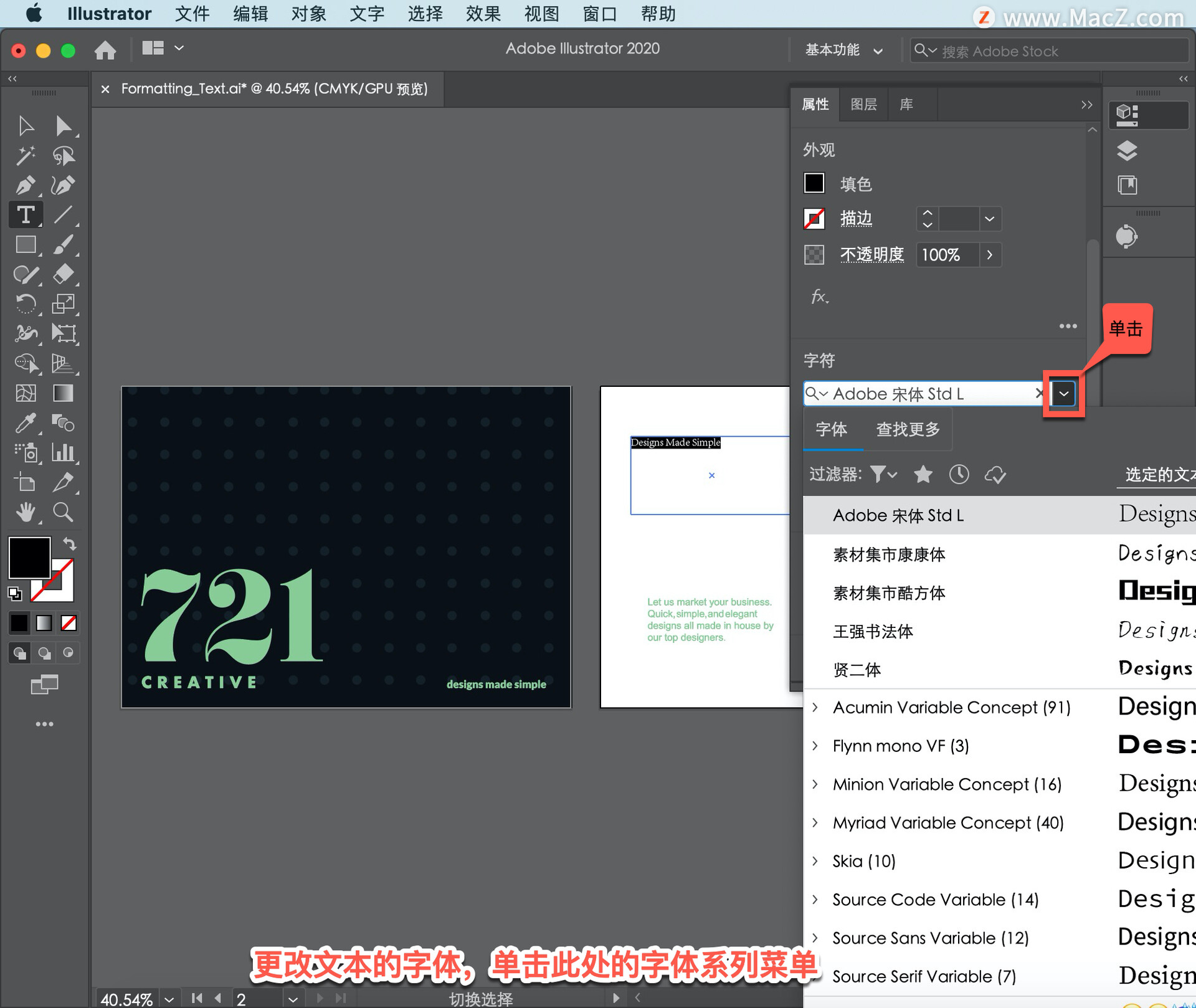This screenshot has width=1196, height=1008.
Task: Expand Myriad Variable Concept font family
Action: click(x=815, y=822)
